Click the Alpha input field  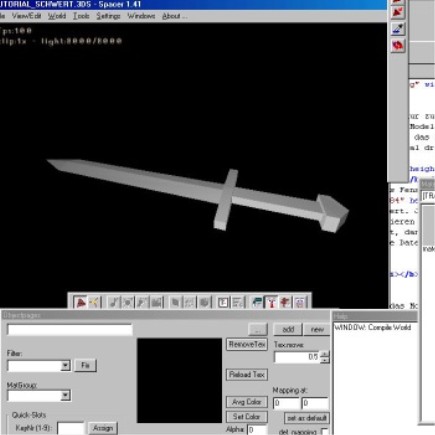[x=257, y=430]
